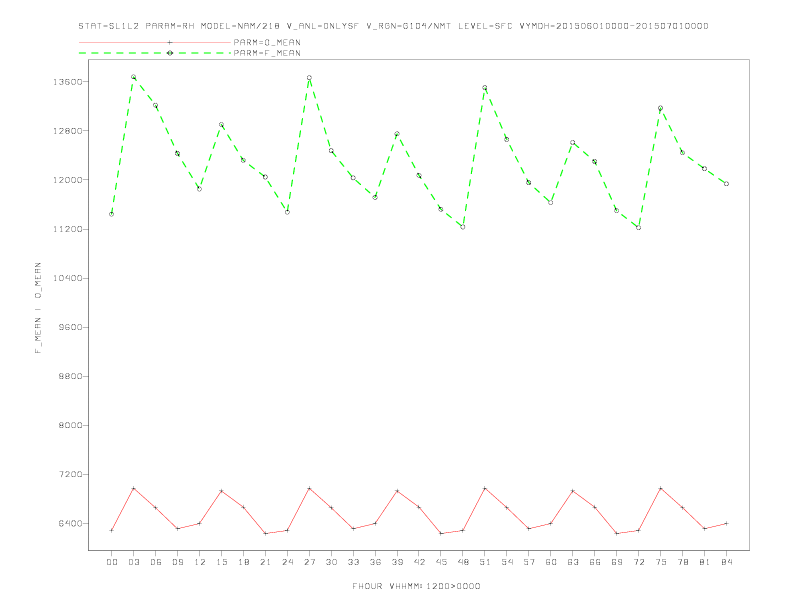Click the O_MEAN plus marker at hour 00
Viewport: 792px width, 612px height.
click(112, 530)
